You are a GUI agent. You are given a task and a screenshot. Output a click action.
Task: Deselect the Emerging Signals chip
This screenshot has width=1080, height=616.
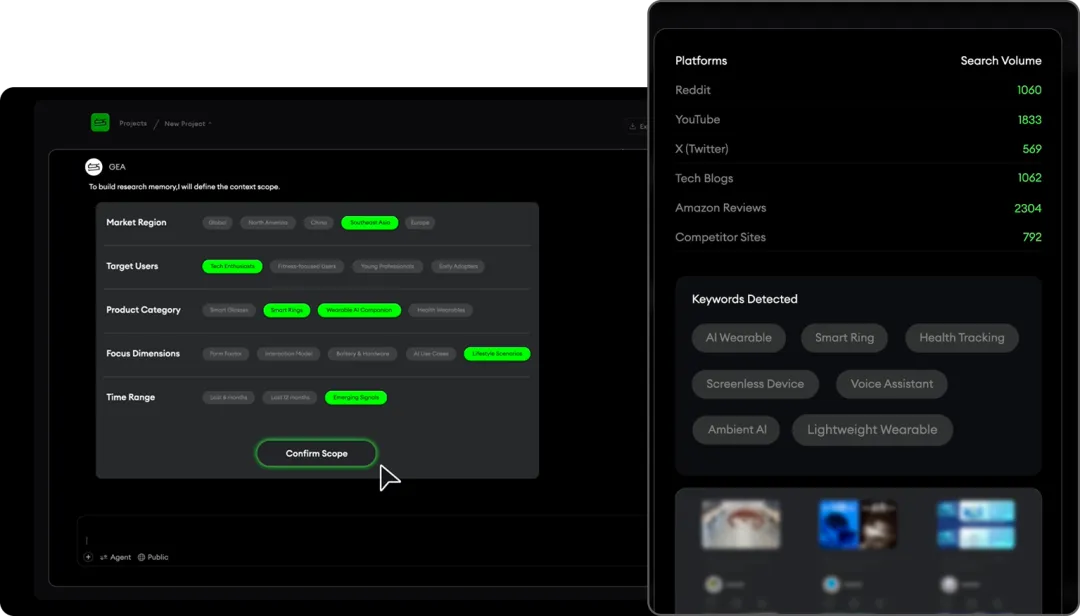pos(356,398)
